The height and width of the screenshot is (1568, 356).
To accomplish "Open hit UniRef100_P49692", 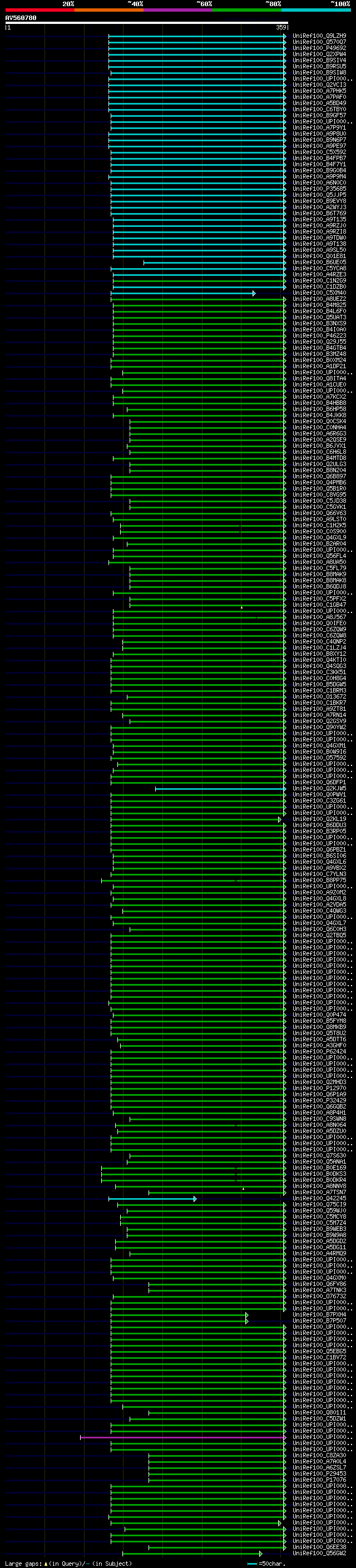I will [319, 48].
